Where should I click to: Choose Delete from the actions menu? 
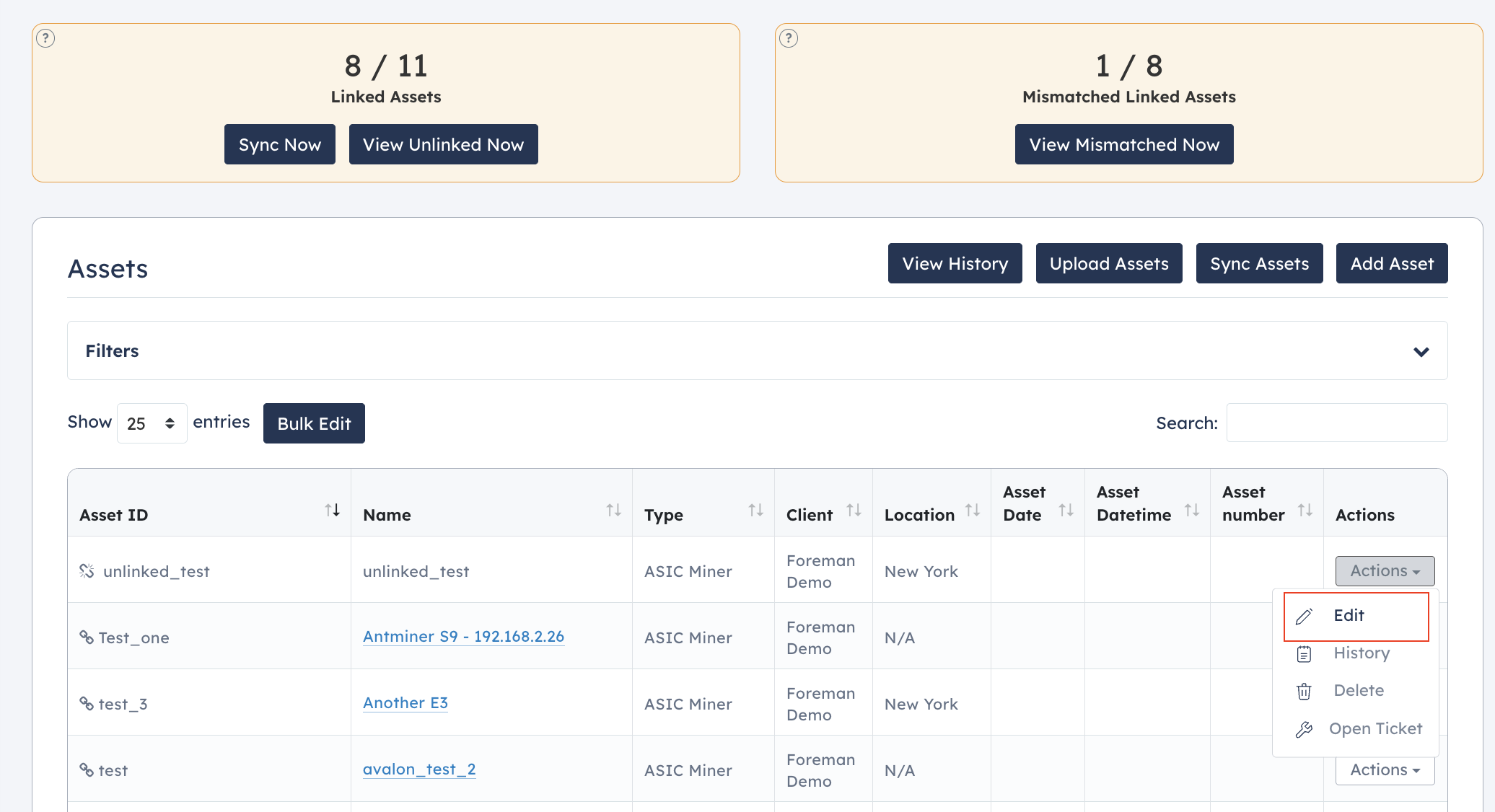(x=1356, y=691)
